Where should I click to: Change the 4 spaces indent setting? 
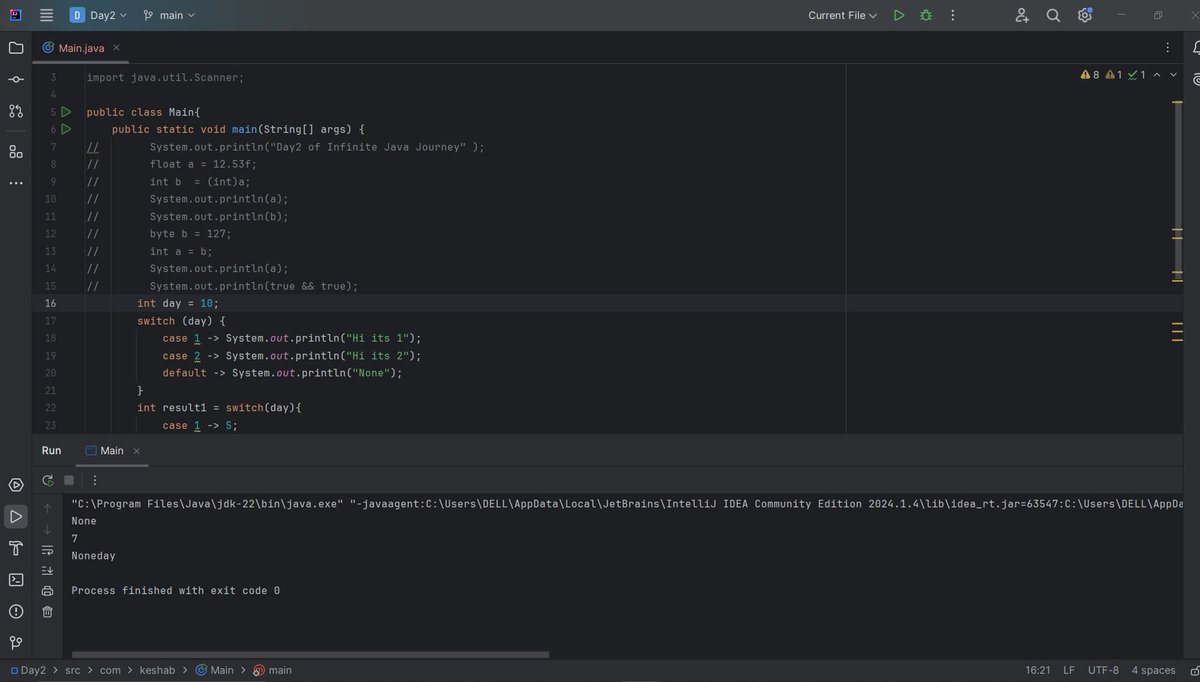point(1153,670)
